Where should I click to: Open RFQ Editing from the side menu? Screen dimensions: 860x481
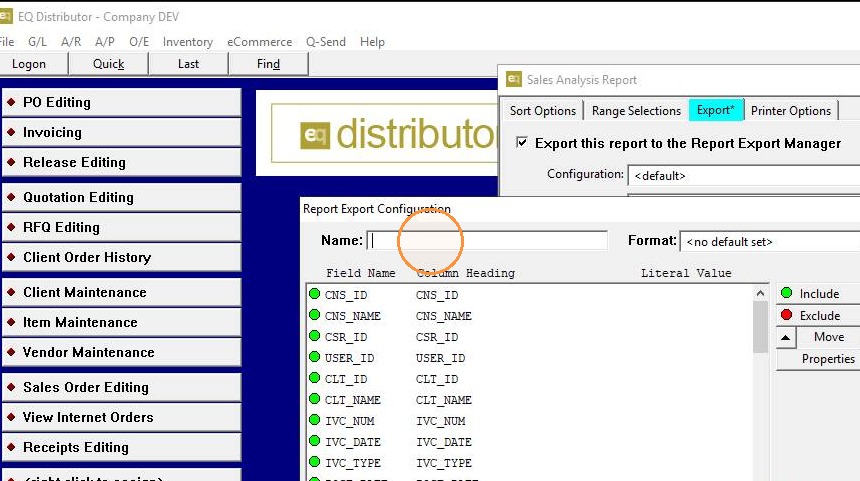(x=122, y=228)
